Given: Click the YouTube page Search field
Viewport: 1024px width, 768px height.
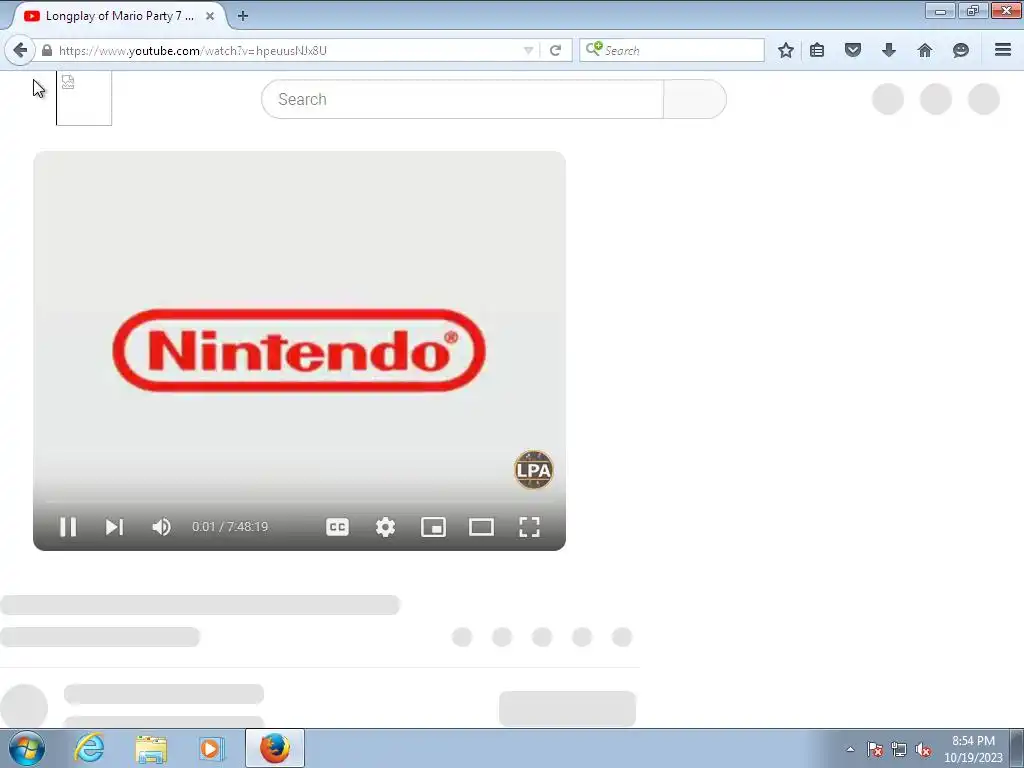Looking at the screenshot, I should [462, 99].
